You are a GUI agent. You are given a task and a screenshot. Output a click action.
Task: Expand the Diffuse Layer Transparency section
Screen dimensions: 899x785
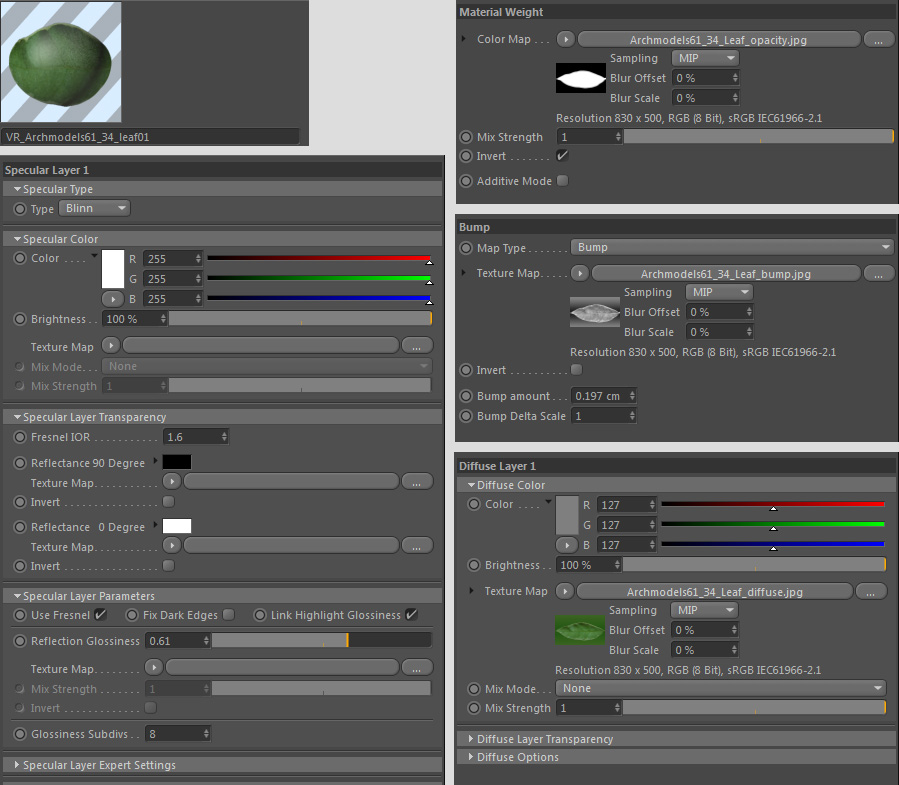[545, 739]
